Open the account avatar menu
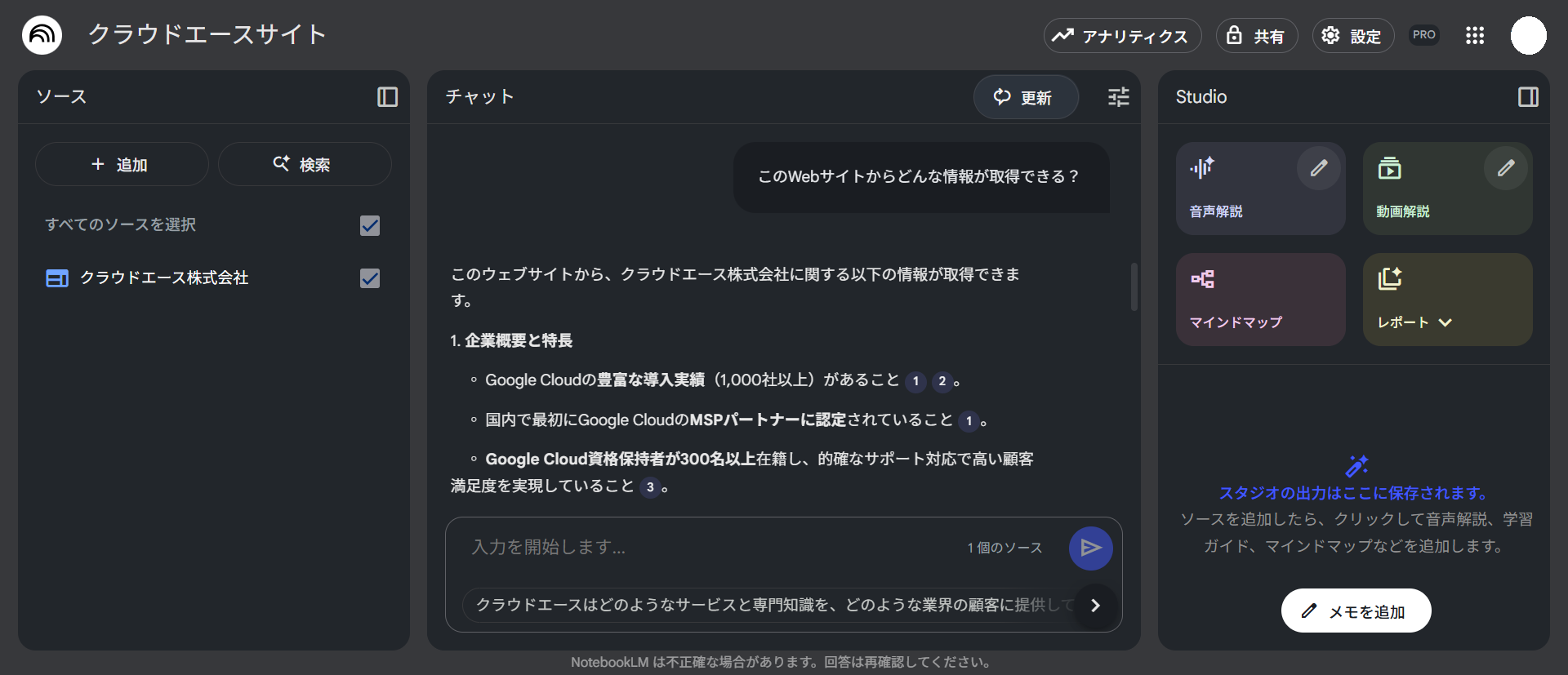Viewport: 1568px width, 675px height. click(1529, 35)
